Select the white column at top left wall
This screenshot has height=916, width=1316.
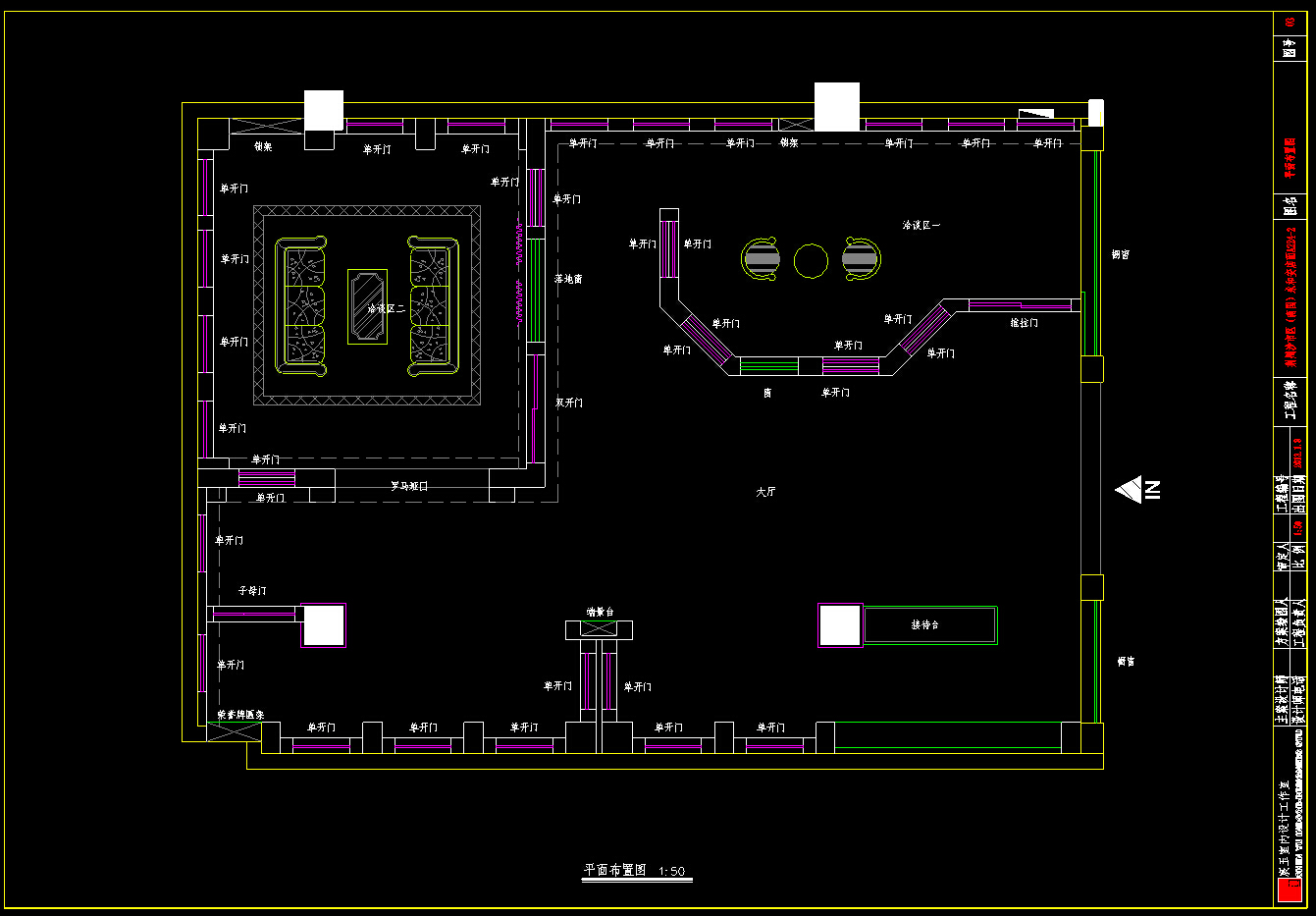(x=324, y=110)
